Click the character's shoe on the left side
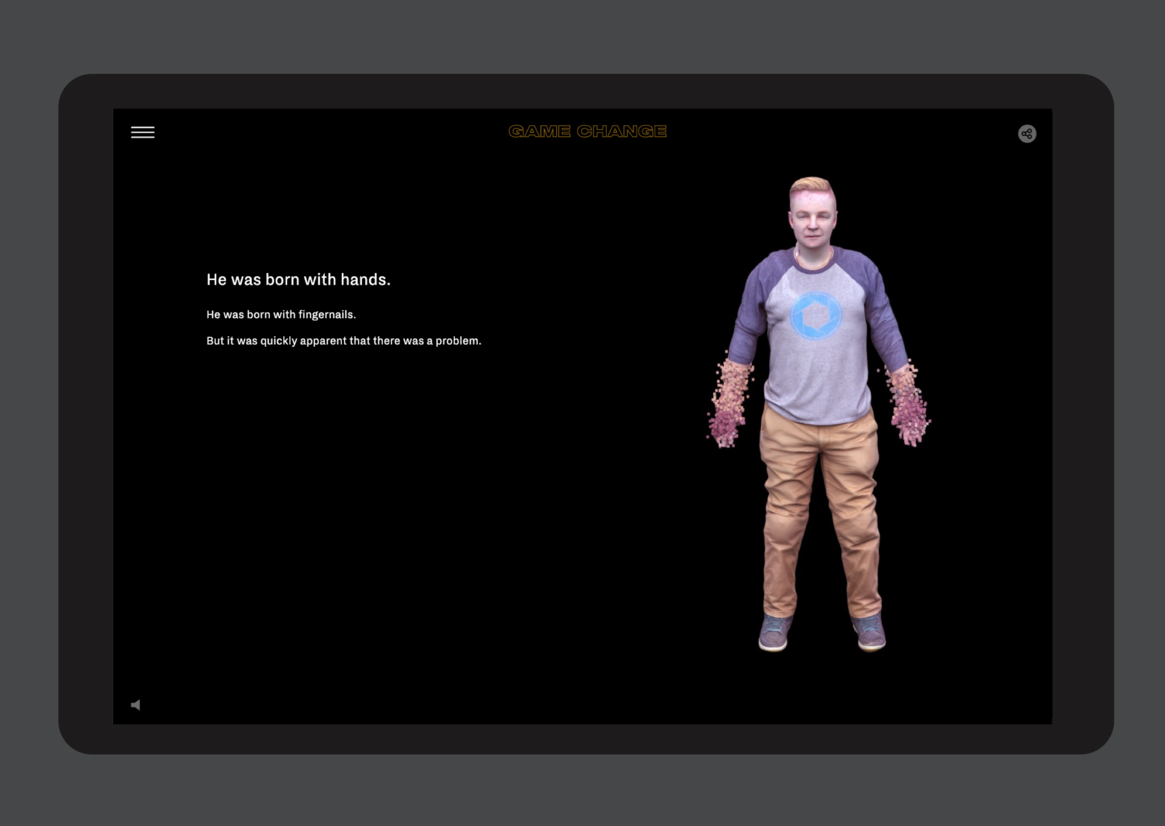This screenshot has height=826, width=1165. point(775,632)
